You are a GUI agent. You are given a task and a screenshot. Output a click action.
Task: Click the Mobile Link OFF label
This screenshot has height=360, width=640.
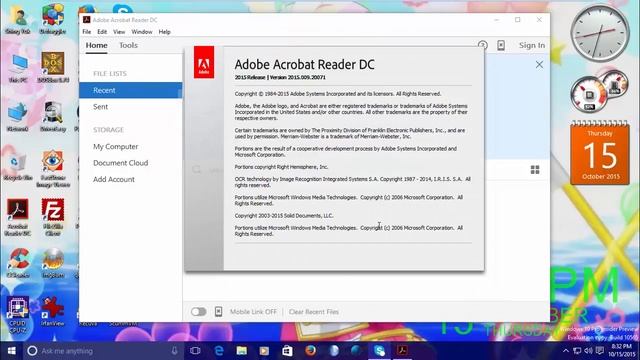(253, 311)
